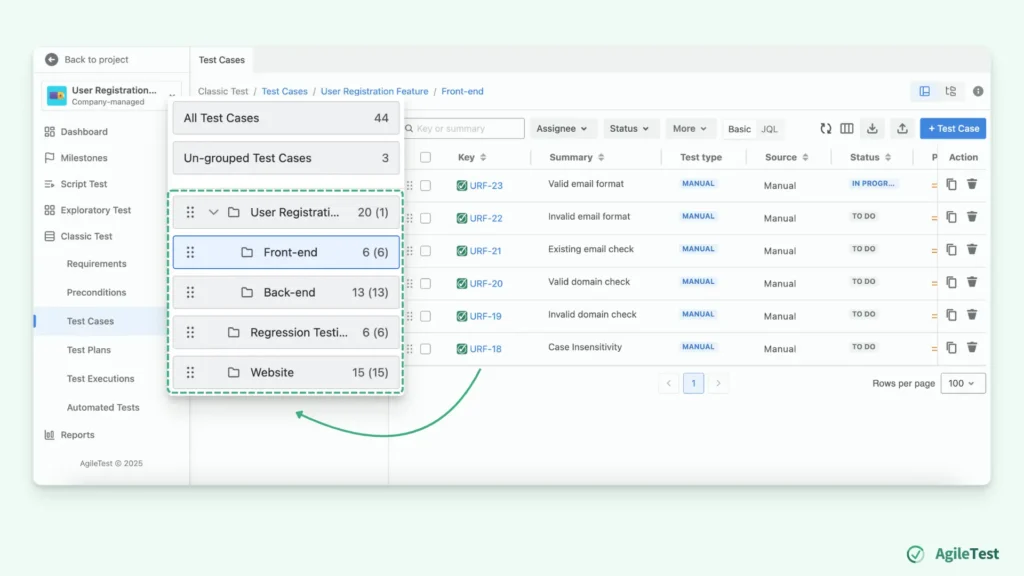Delete test case URF-18
The image size is (1024, 576).
(972, 347)
